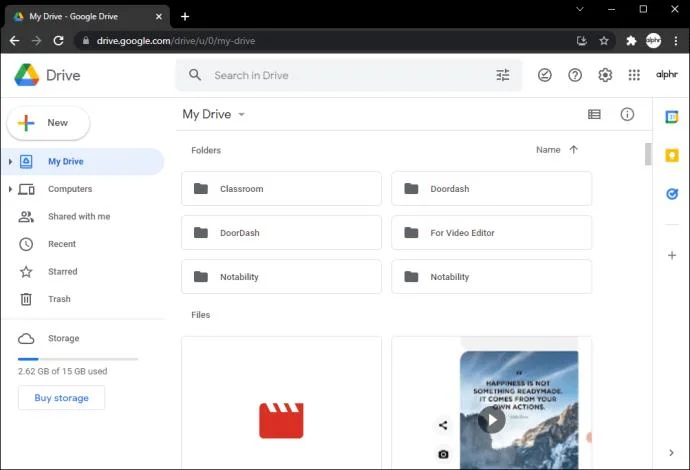690x470 pixels.
Task: Focus the Search in Drive field
Action: click(x=350, y=75)
